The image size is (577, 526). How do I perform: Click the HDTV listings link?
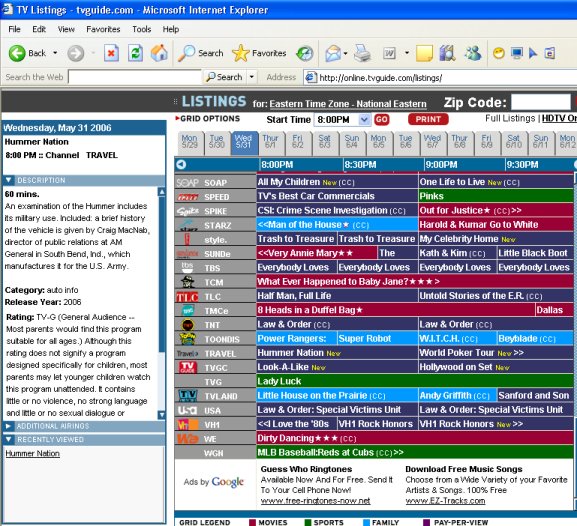click(x=559, y=118)
